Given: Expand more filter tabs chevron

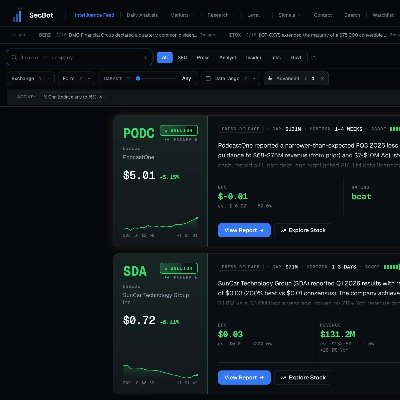Looking at the screenshot, I should [314, 57].
